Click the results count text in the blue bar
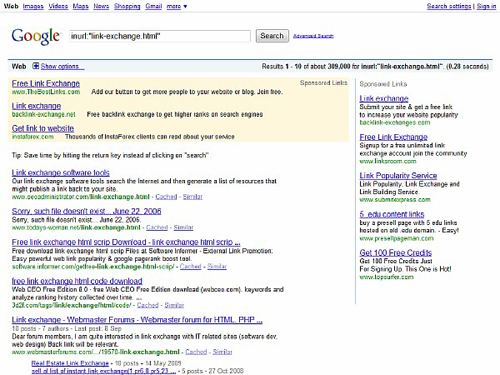 coord(375,66)
